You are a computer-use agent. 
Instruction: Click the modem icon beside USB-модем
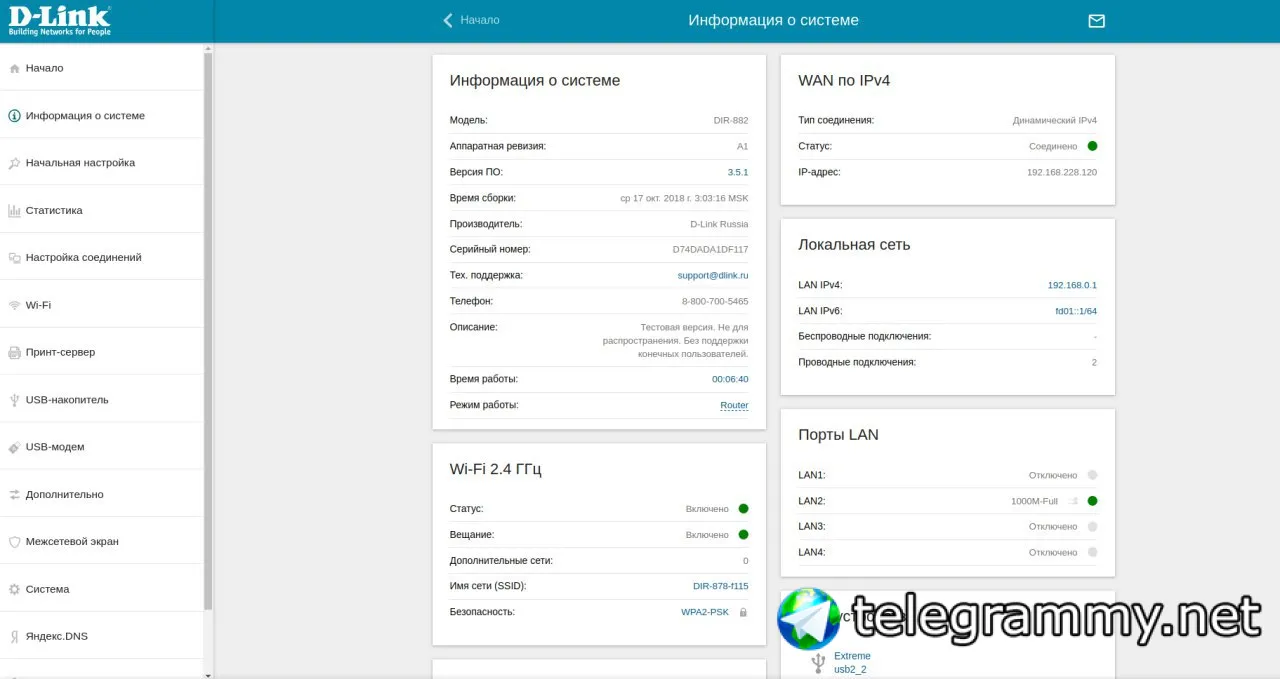coord(14,447)
